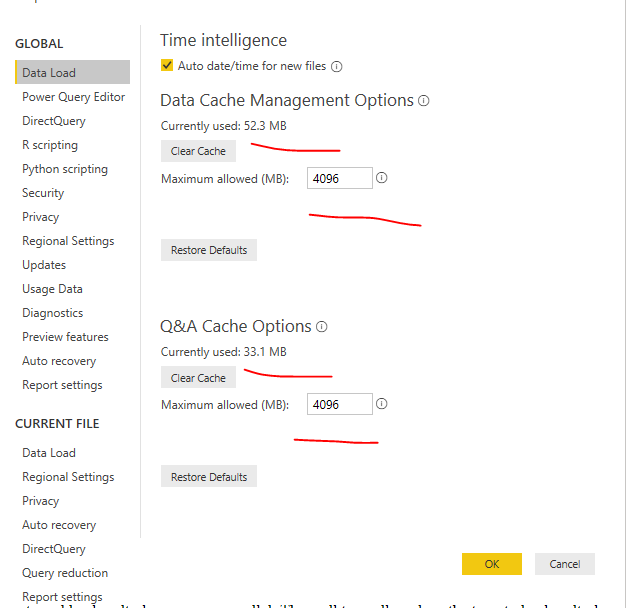Go to Global DirectQuery options
Image resolution: width=626 pixels, height=608 pixels.
(x=54, y=121)
